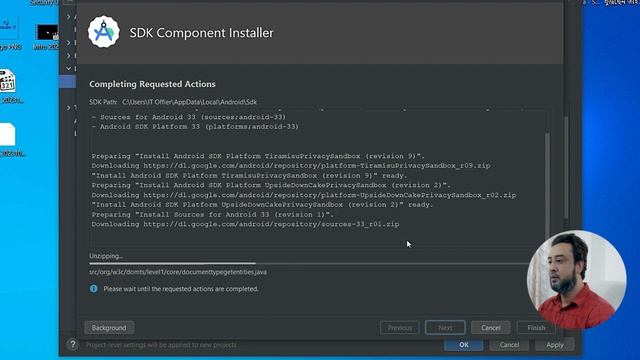The height and width of the screenshot is (360, 640).
Task: Send installation to Background
Action: point(109,328)
